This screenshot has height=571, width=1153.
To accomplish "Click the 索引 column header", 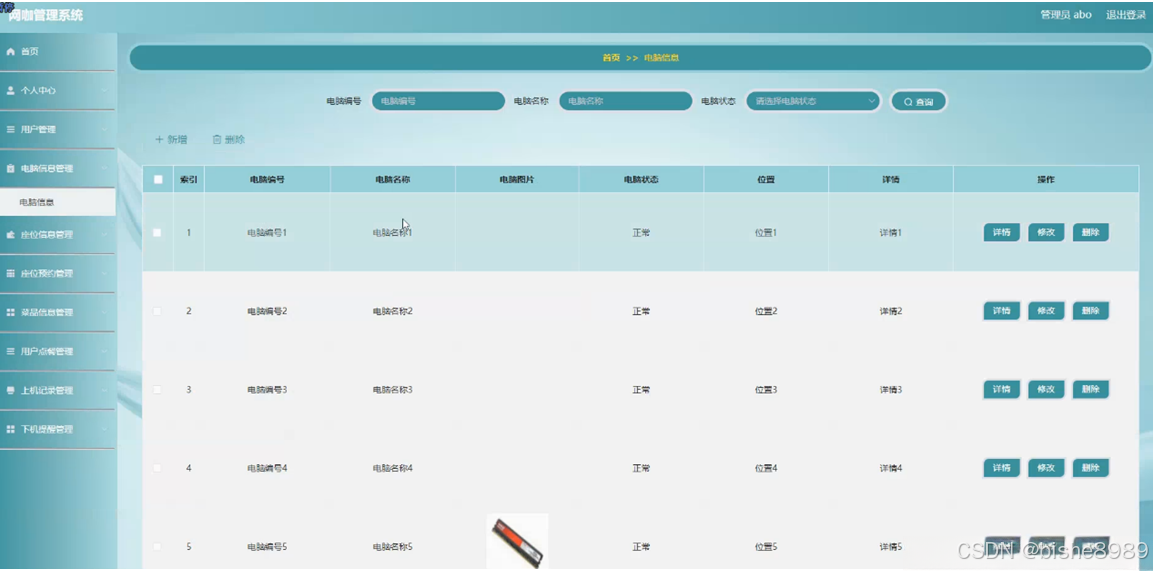I will 189,179.
